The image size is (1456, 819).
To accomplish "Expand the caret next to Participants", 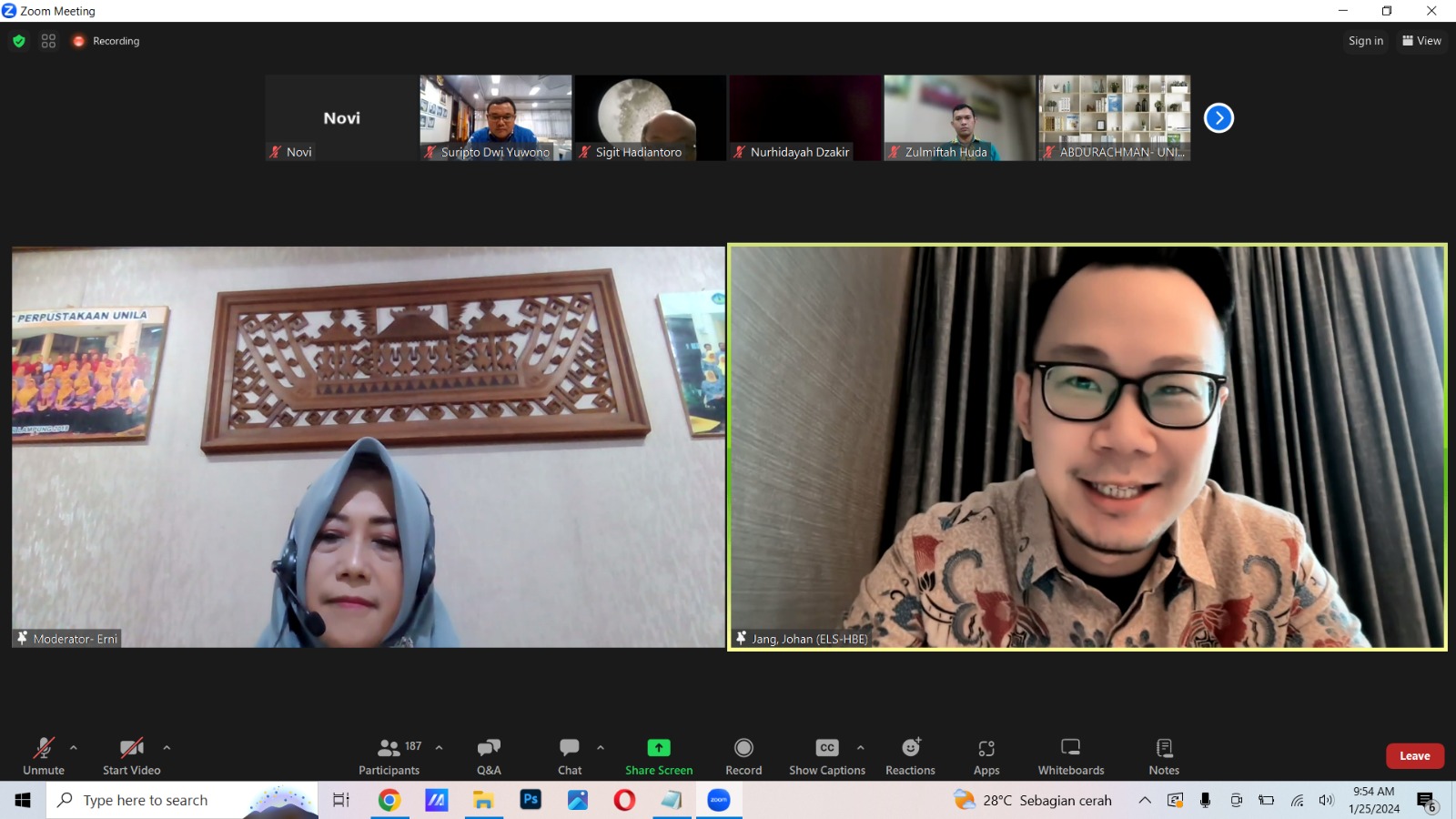I will (x=440, y=748).
